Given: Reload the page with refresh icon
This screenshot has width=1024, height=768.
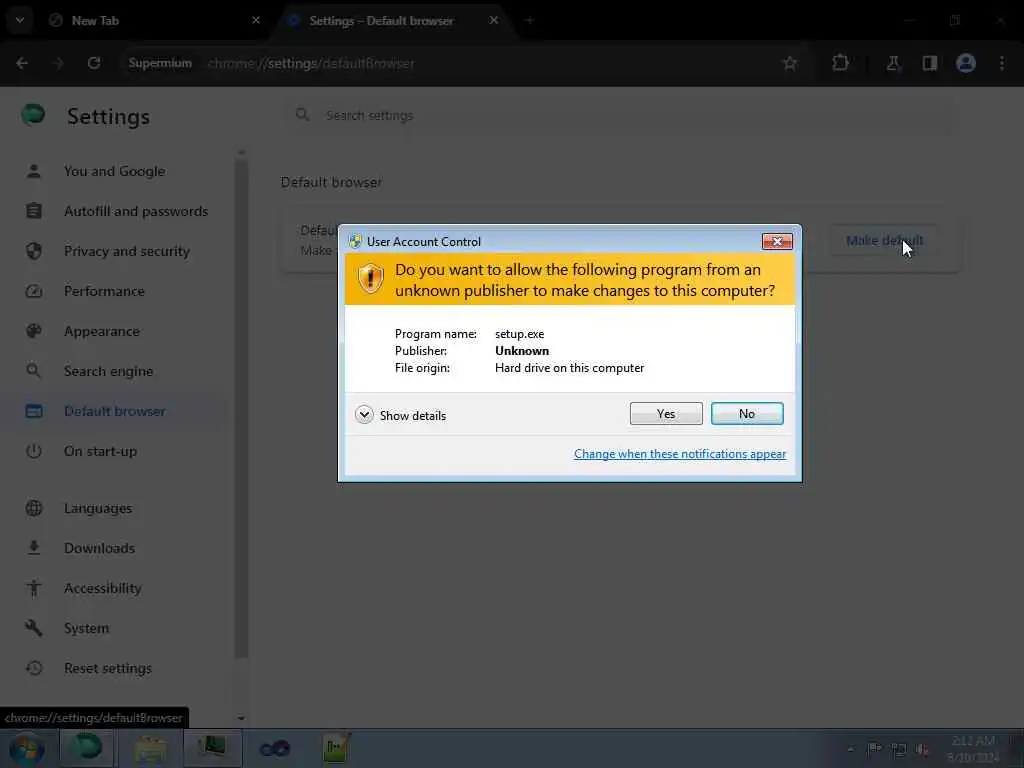Looking at the screenshot, I should click(x=94, y=63).
